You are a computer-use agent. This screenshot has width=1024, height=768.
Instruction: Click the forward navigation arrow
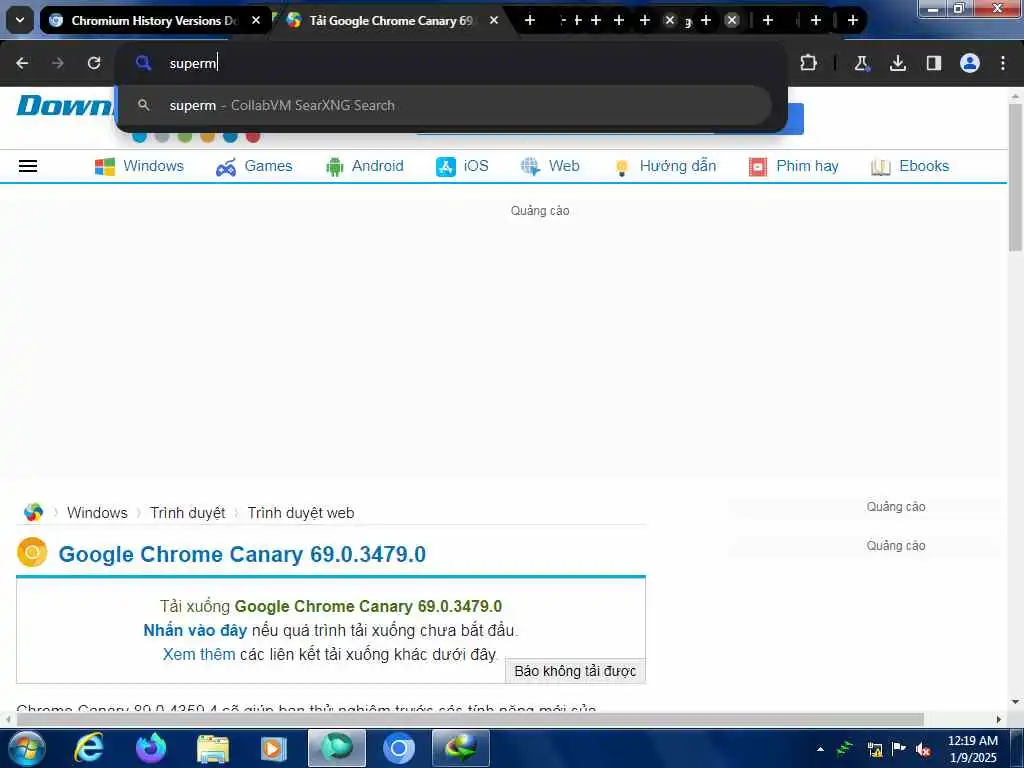coord(58,63)
